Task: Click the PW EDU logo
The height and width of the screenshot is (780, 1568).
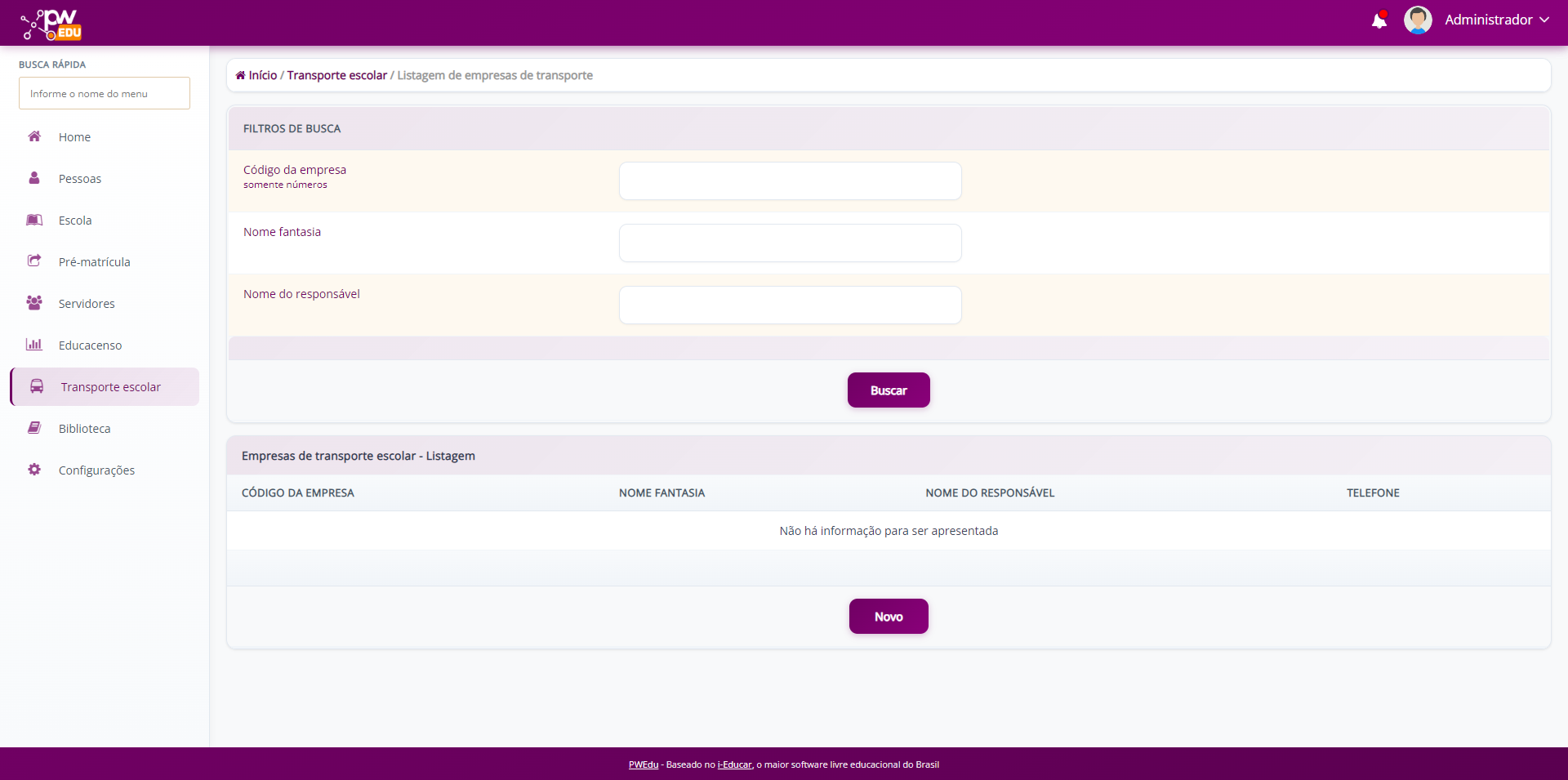Action: click(x=51, y=25)
